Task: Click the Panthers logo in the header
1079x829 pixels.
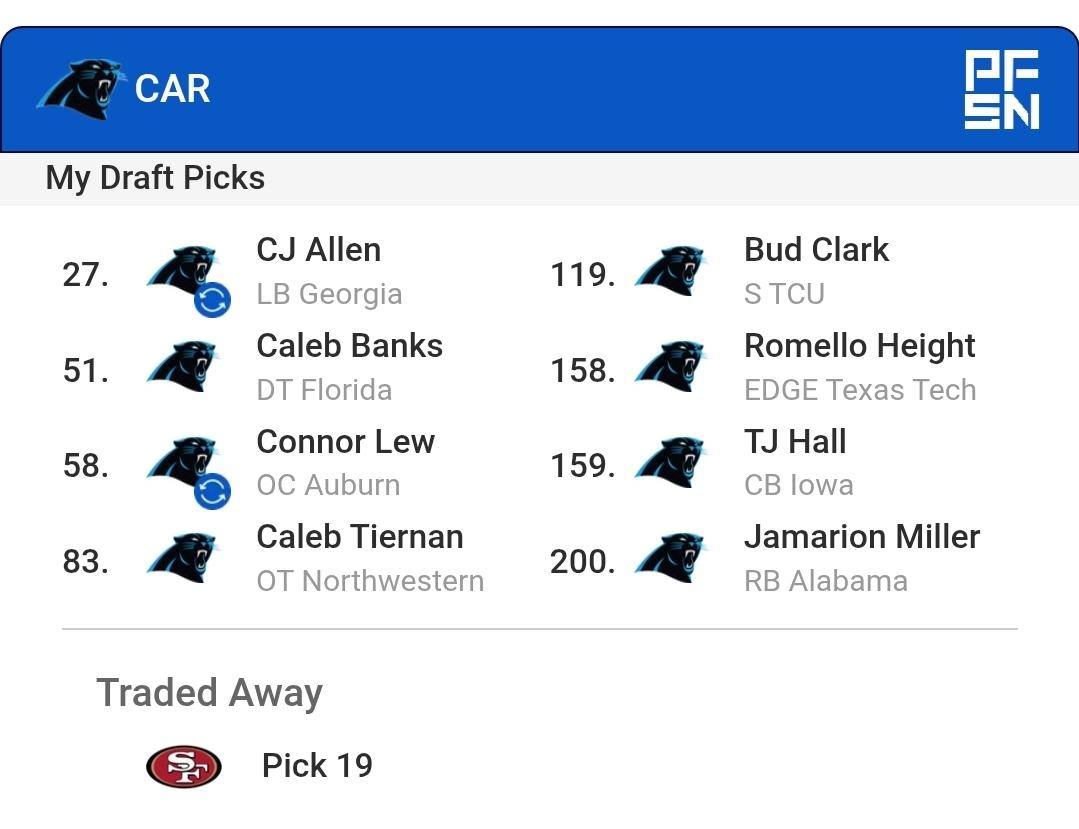Action: pos(81,89)
